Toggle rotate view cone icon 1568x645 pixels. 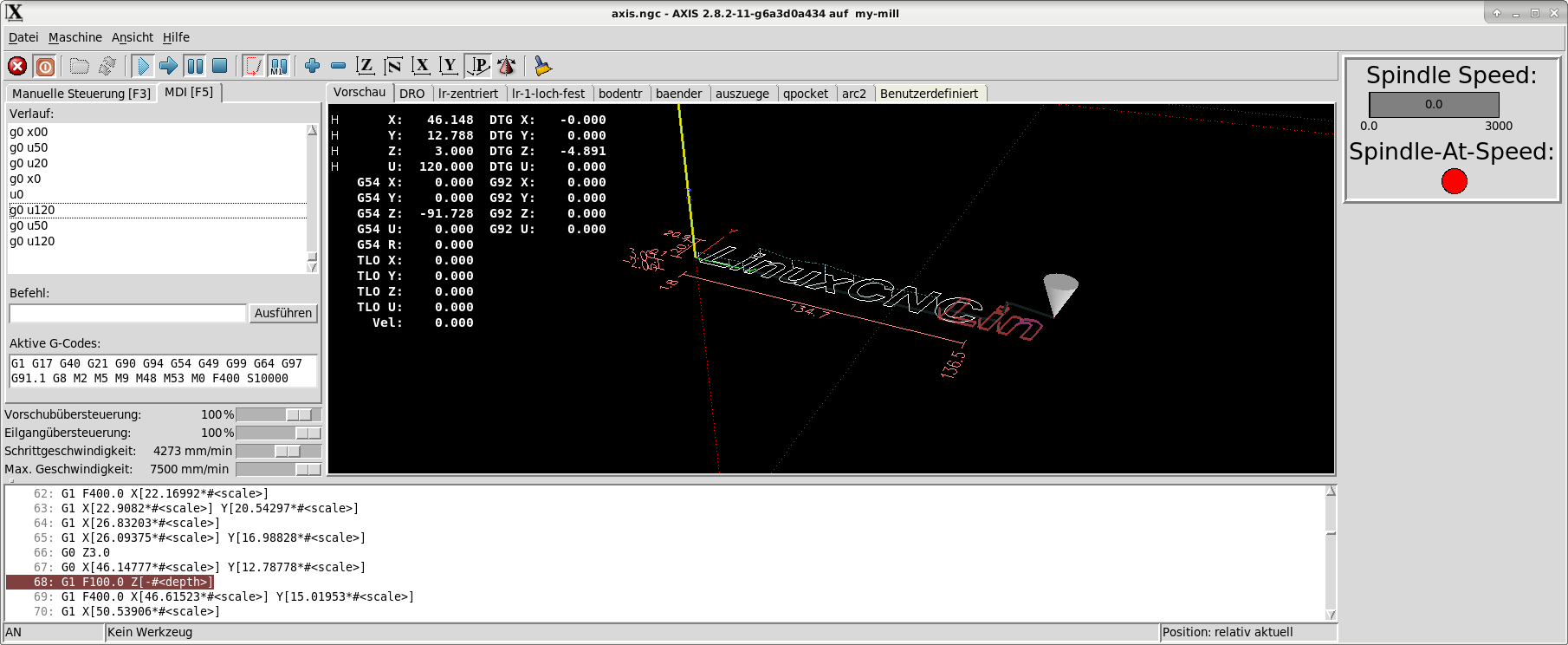[507, 66]
